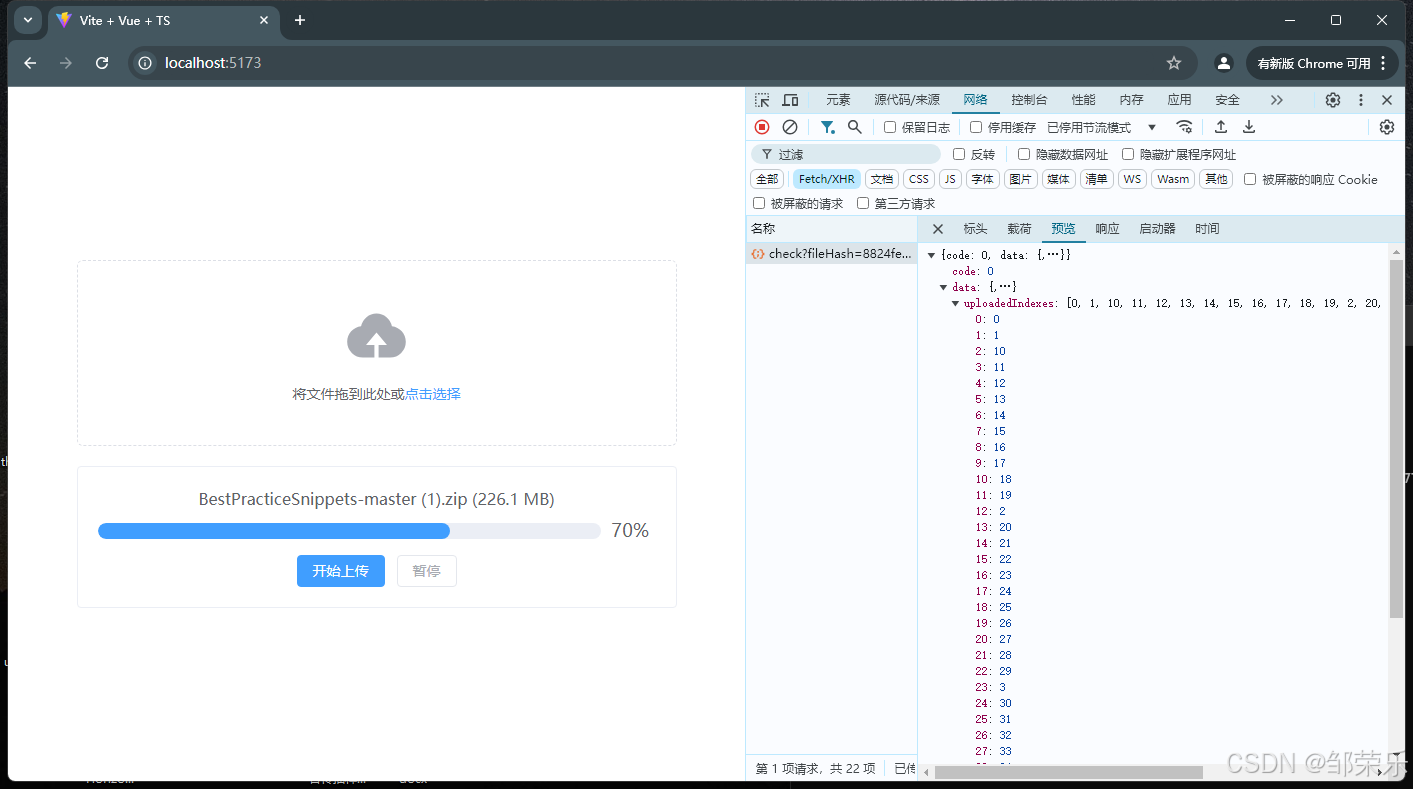1413x789 pixels.
Task: Open network conditions wifi icon
Action: coord(1184,127)
